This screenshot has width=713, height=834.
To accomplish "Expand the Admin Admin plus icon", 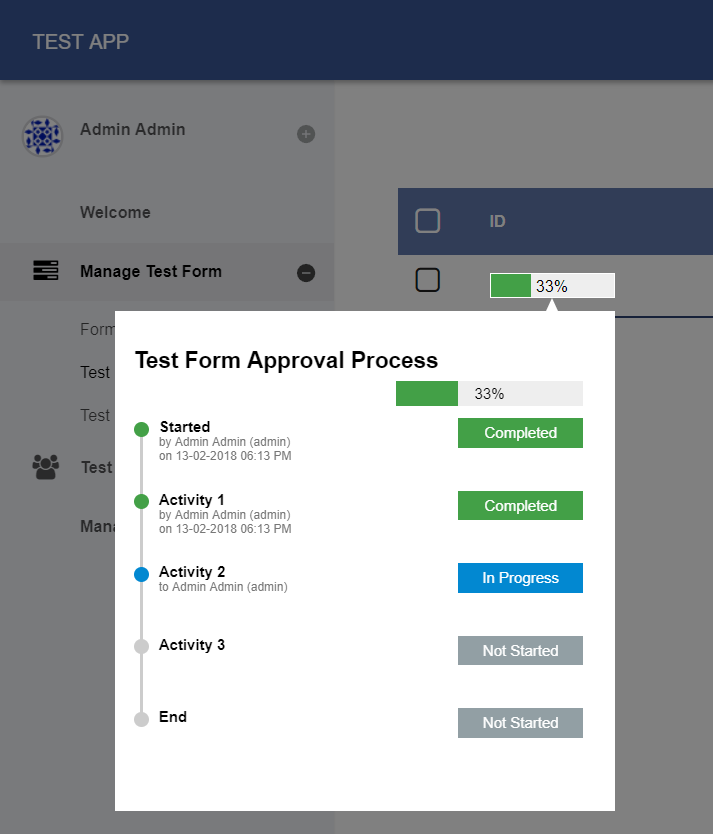I will click(306, 134).
